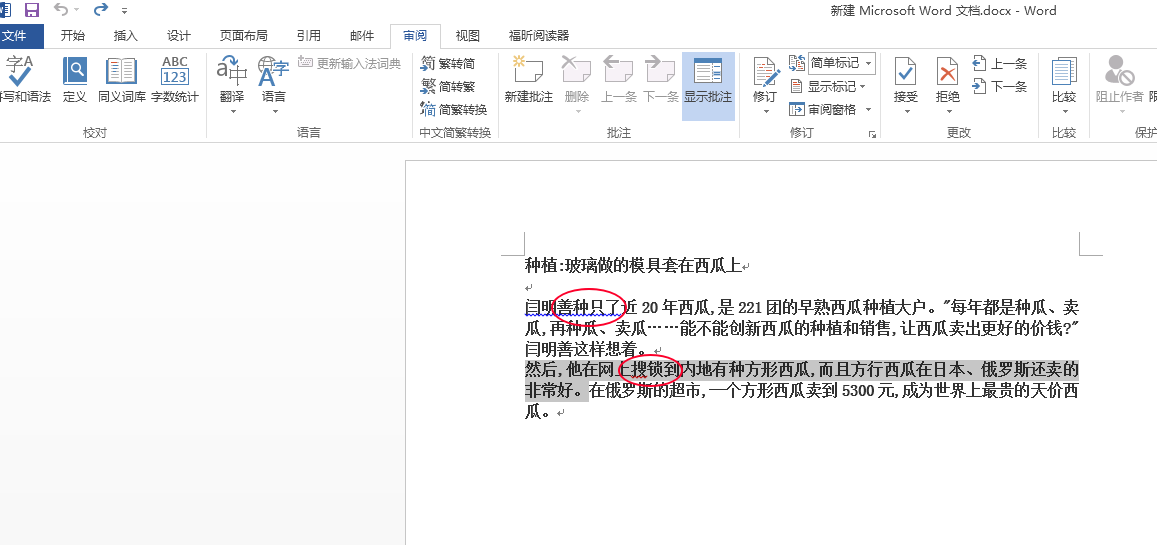This screenshot has width=1157, height=545.
Task: Switch to the 插入 tab
Action: (x=125, y=35)
